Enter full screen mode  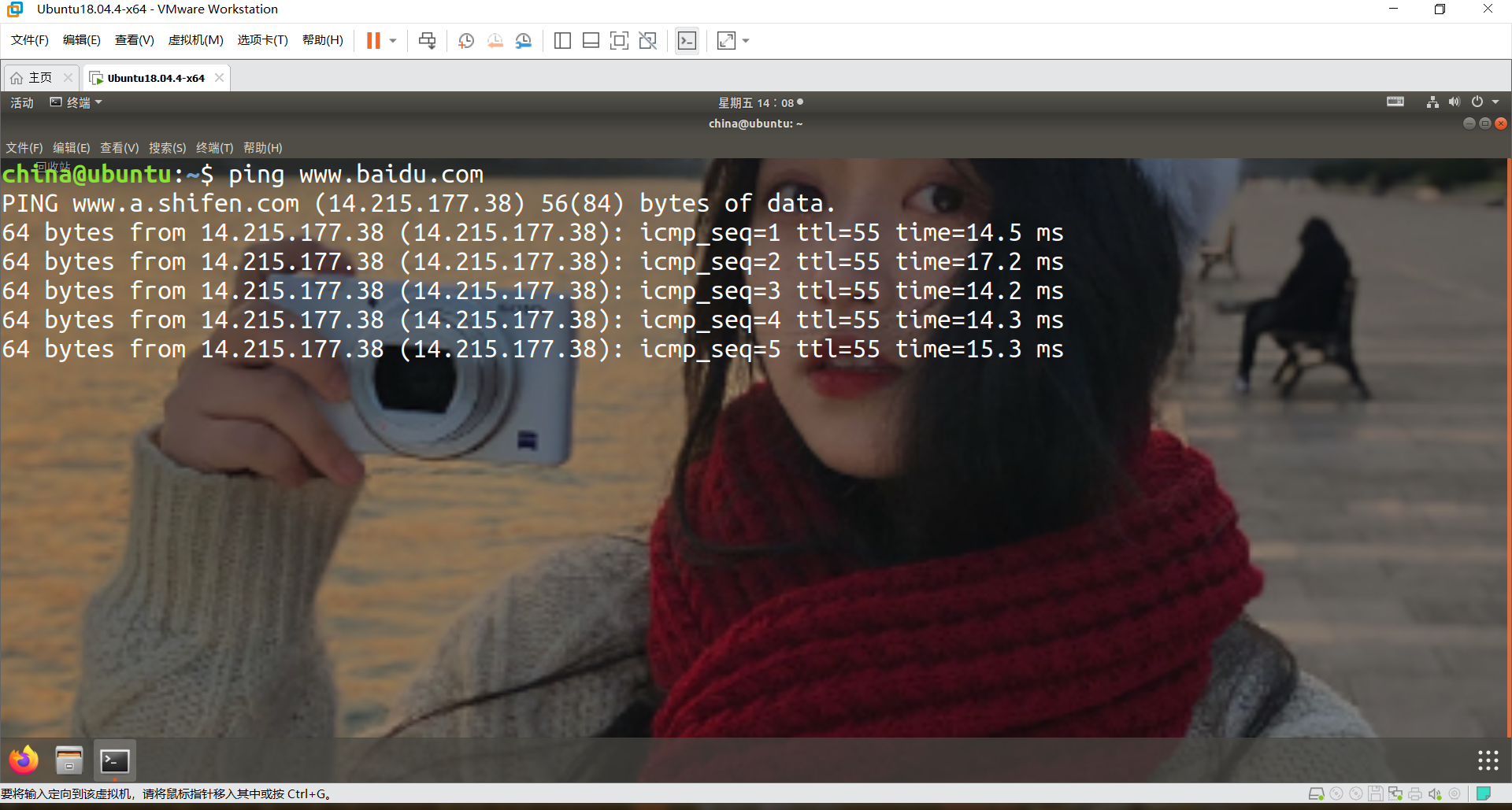pos(619,40)
